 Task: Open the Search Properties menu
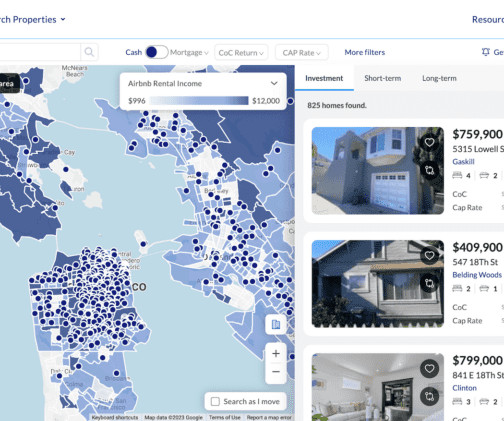pos(33,20)
